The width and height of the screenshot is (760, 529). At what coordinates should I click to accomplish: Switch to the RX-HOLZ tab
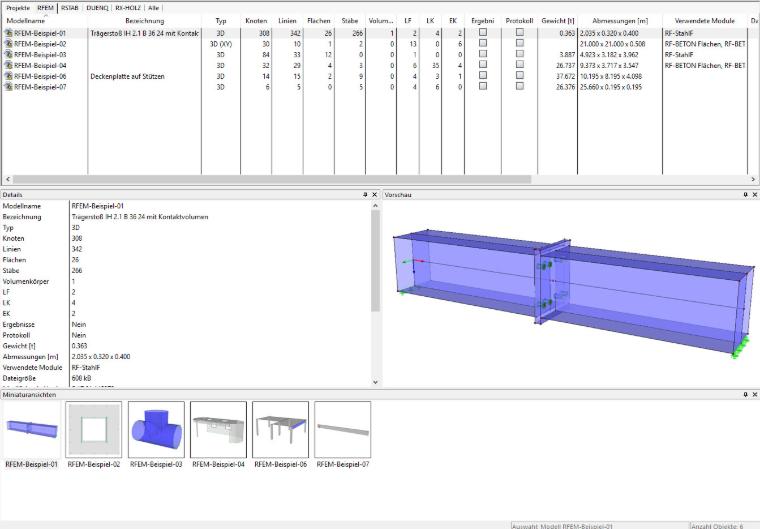128,8
